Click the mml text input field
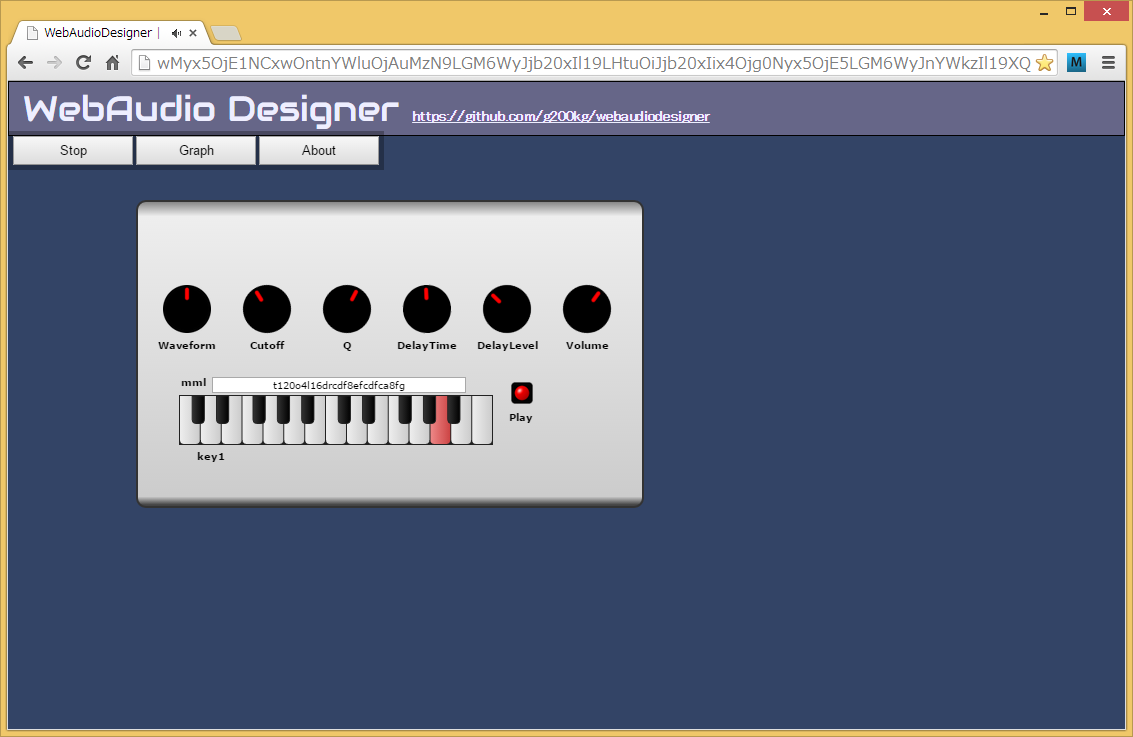The height and width of the screenshot is (737, 1133). pos(338,385)
